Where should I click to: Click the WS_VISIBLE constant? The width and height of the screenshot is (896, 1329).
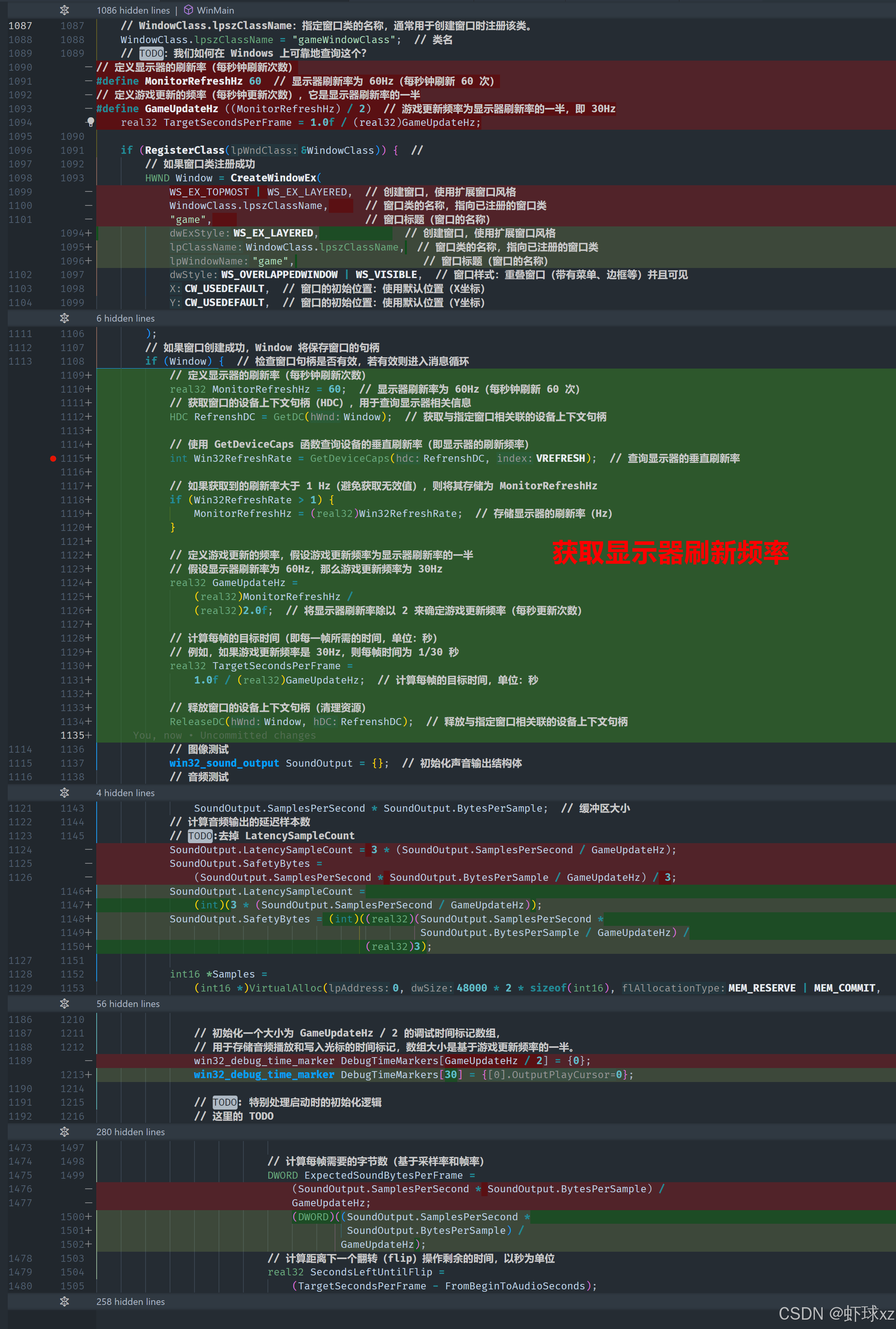coord(386,275)
